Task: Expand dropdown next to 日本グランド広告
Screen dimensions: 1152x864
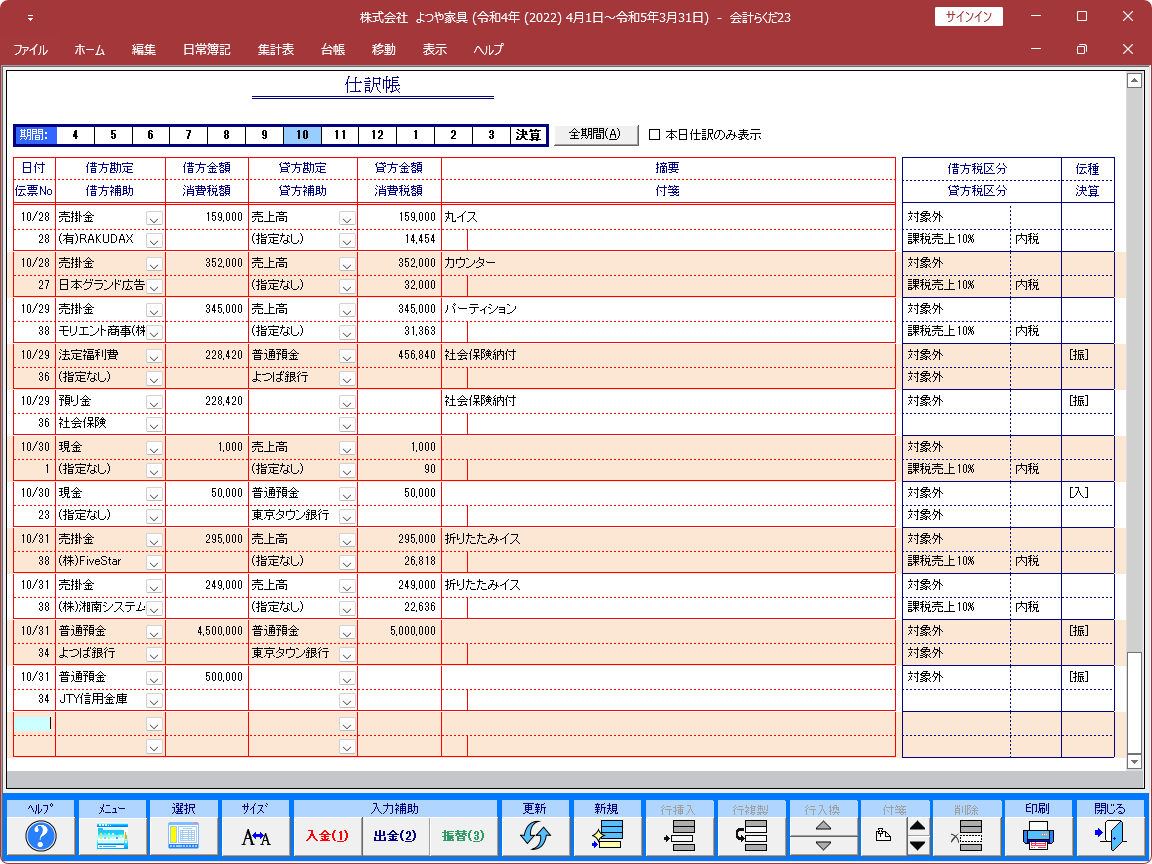Action: pos(154,286)
